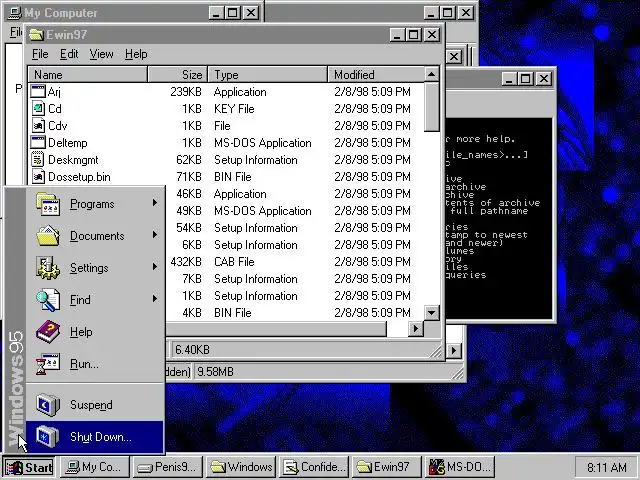Sort files by Name column header
This screenshot has height=480, width=640.
88,75
